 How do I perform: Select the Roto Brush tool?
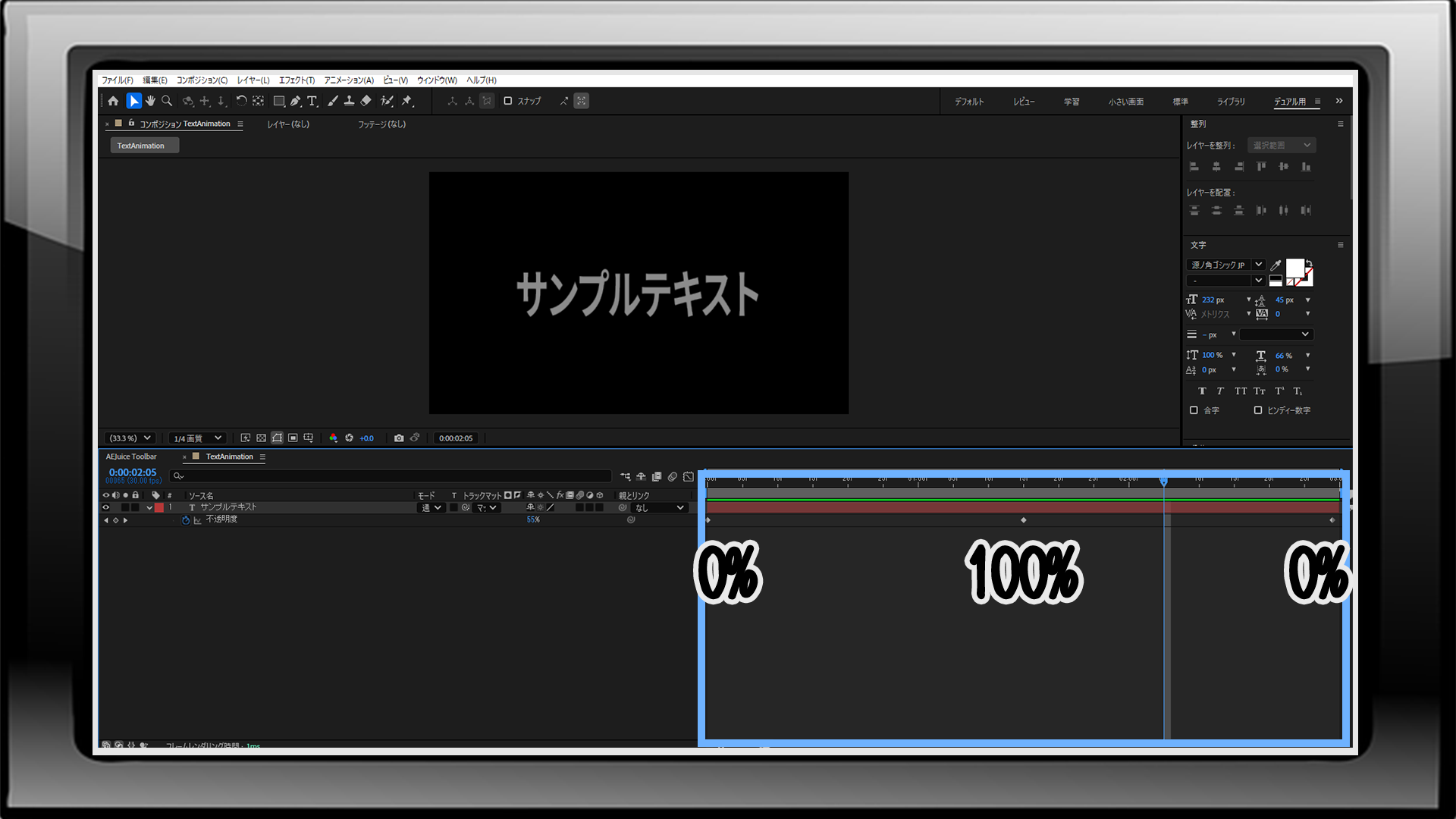pyautogui.click(x=387, y=101)
